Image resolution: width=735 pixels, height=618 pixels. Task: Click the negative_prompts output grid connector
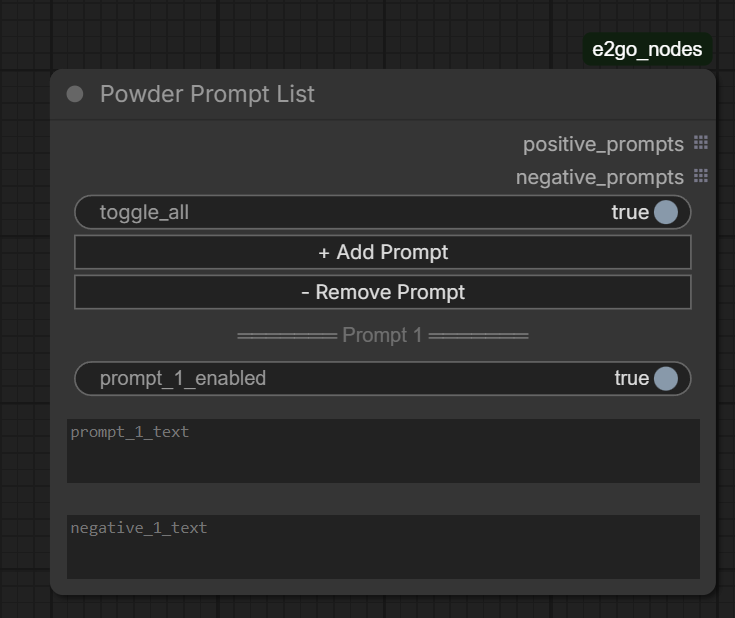pos(701,176)
